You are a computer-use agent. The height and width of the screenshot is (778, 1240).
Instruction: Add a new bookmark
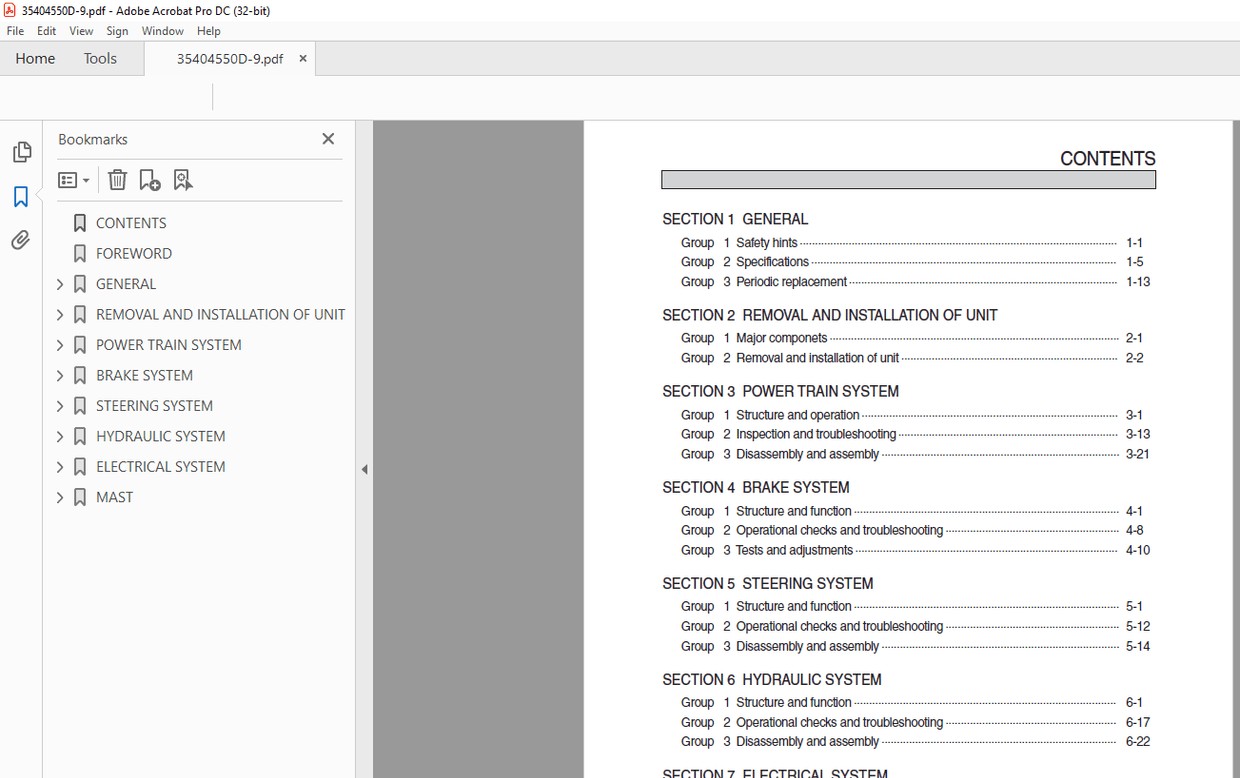(149, 180)
